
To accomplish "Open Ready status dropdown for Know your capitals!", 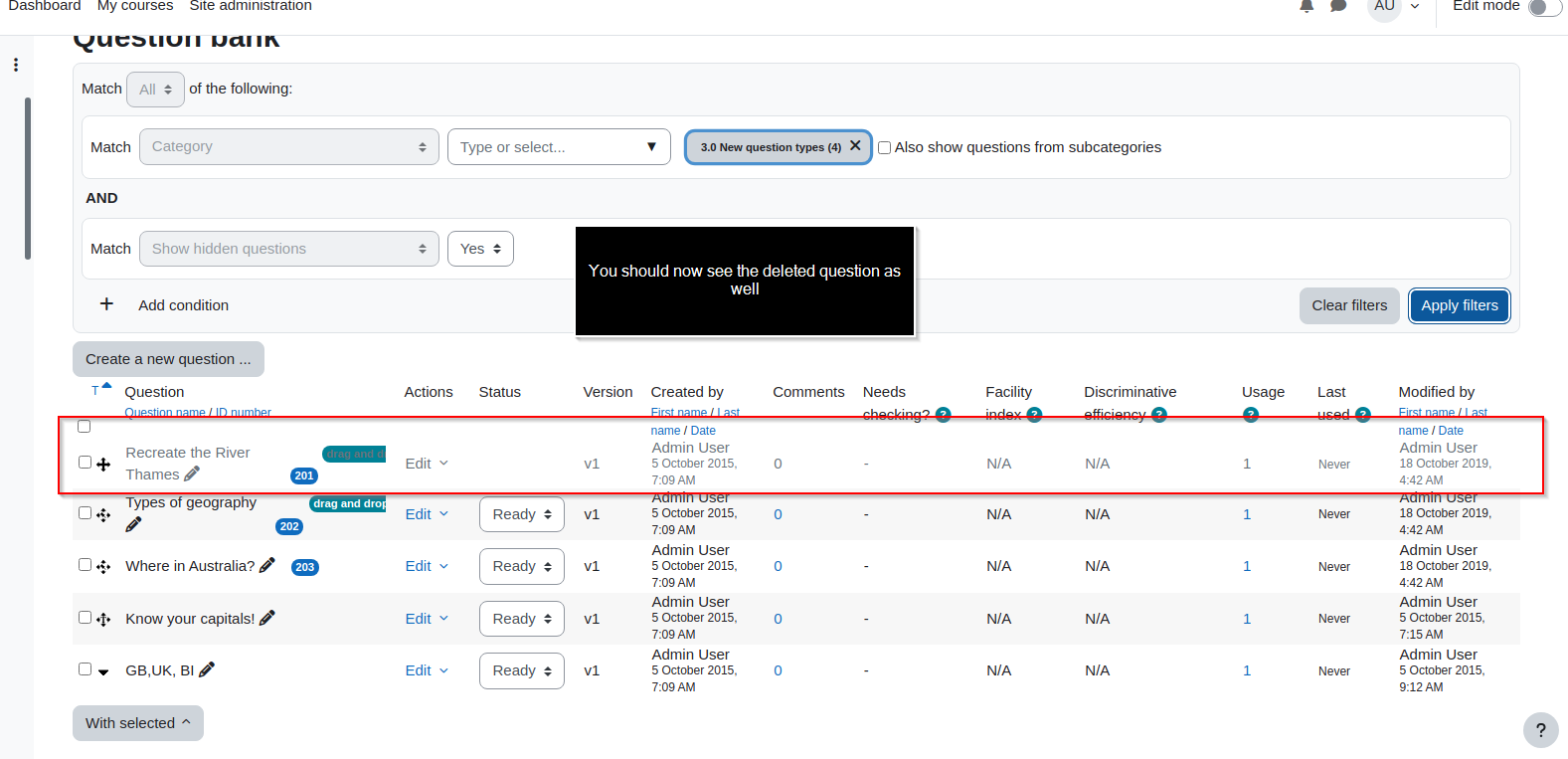I will tap(522, 619).
